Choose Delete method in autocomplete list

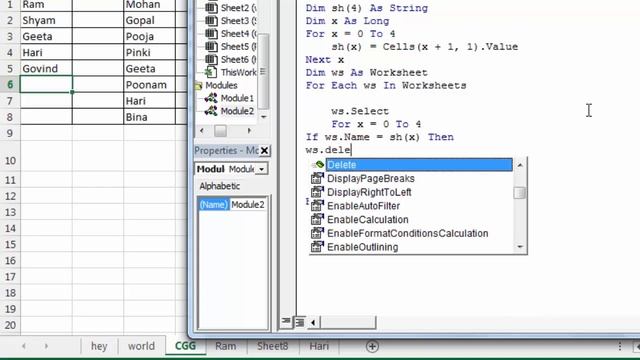coord(419,164)
